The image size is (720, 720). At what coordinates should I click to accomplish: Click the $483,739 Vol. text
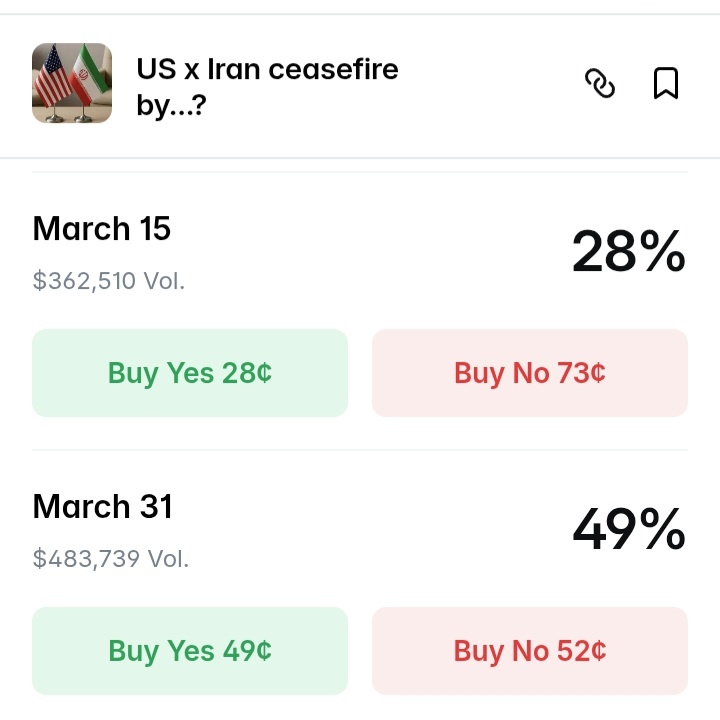click(x=111, y=559)
